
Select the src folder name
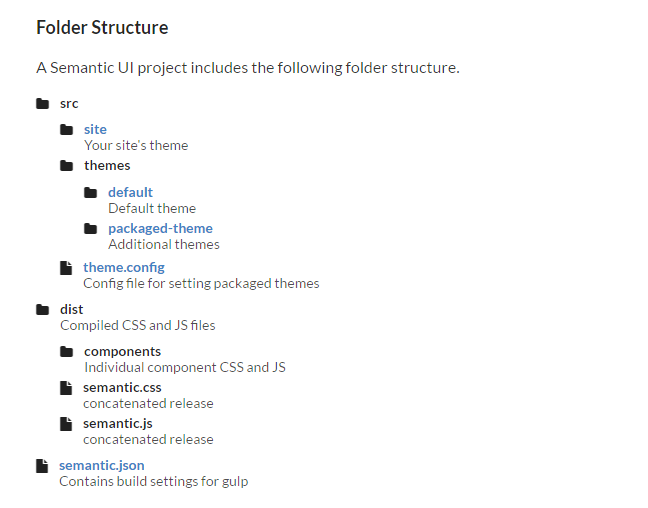pos(69,103)
